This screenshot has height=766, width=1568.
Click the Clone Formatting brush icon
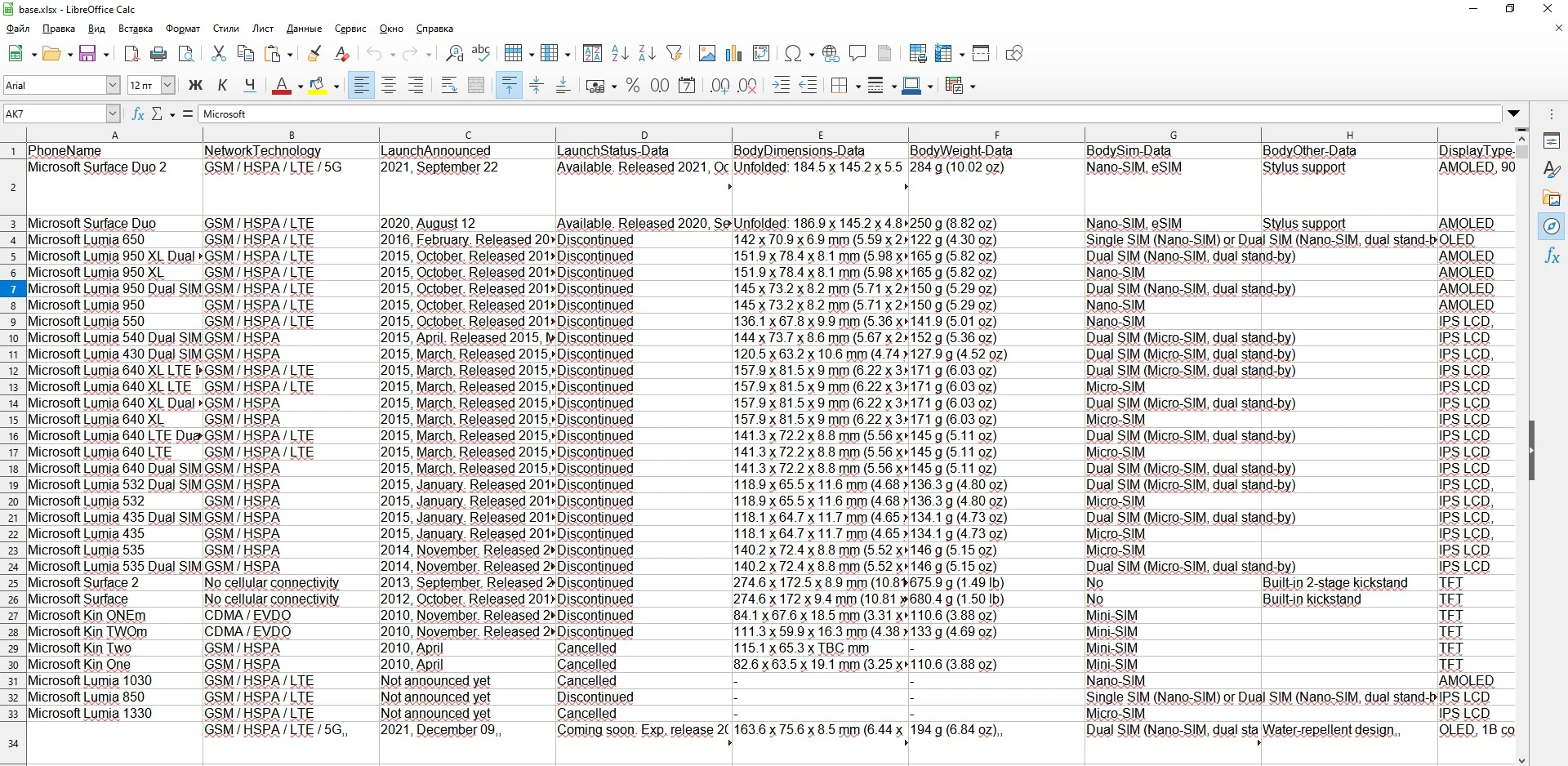(x=314, y=54)
